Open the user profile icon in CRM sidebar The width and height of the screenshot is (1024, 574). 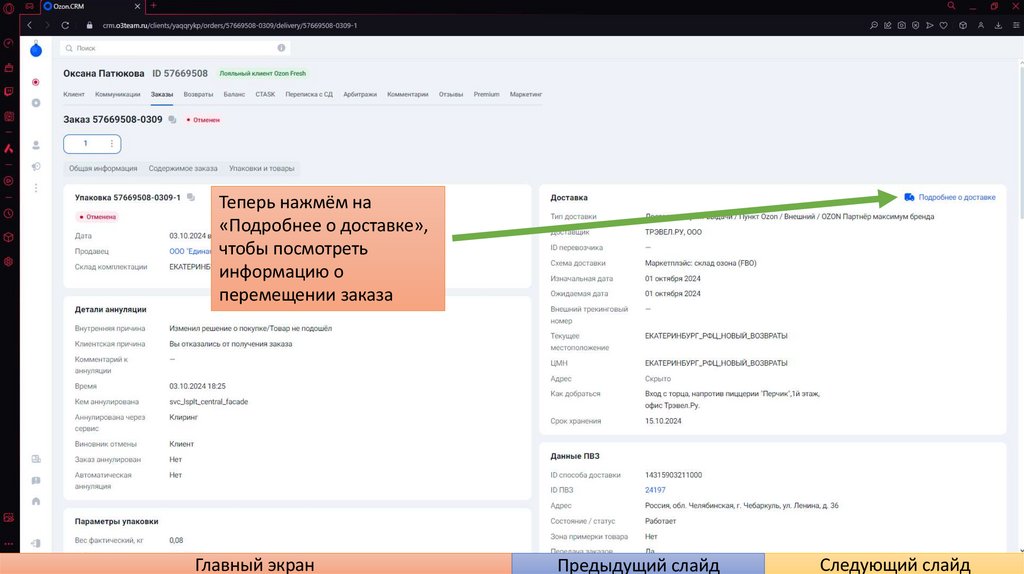(36, 145)
